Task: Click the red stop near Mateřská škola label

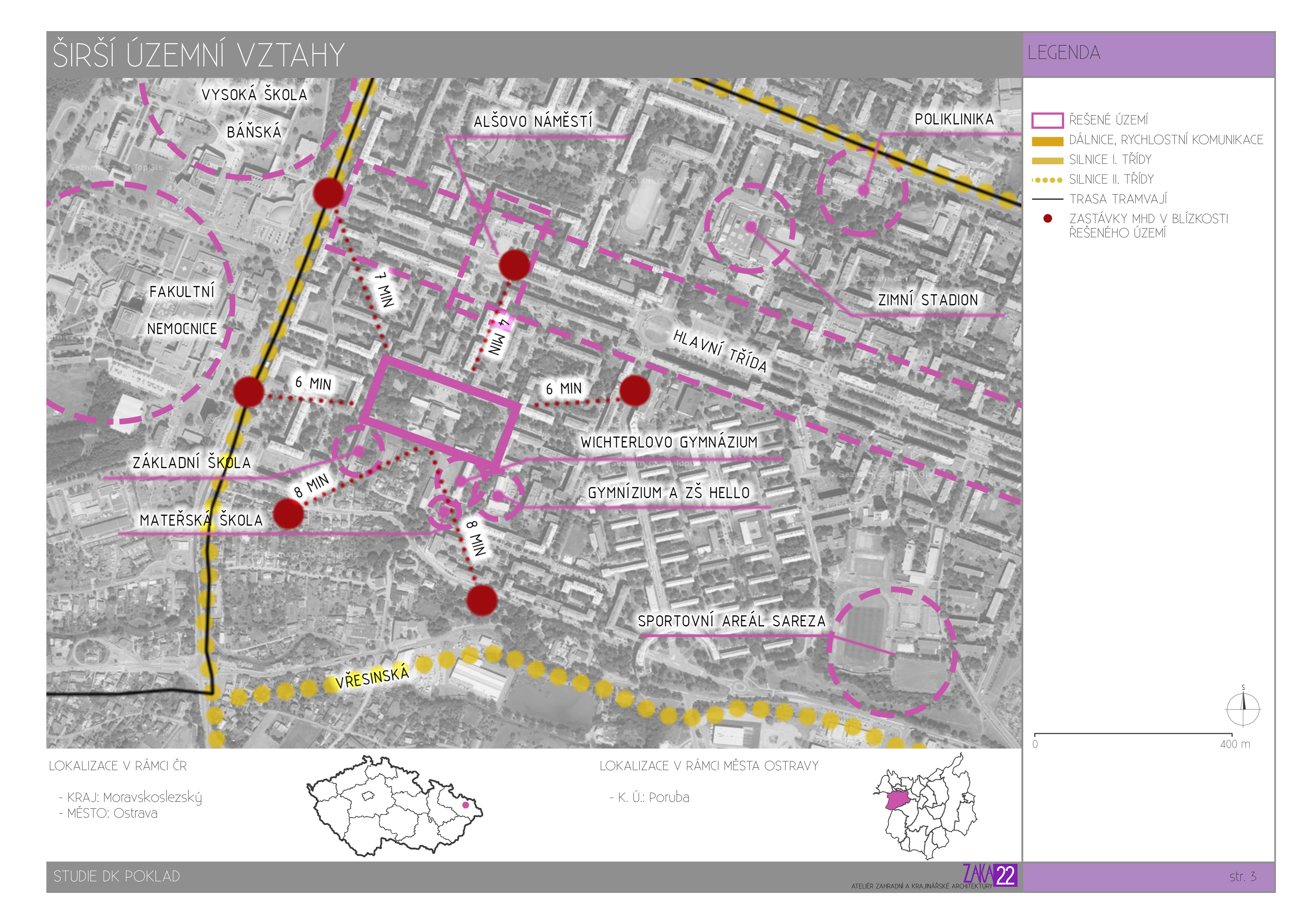Action: 288,514
